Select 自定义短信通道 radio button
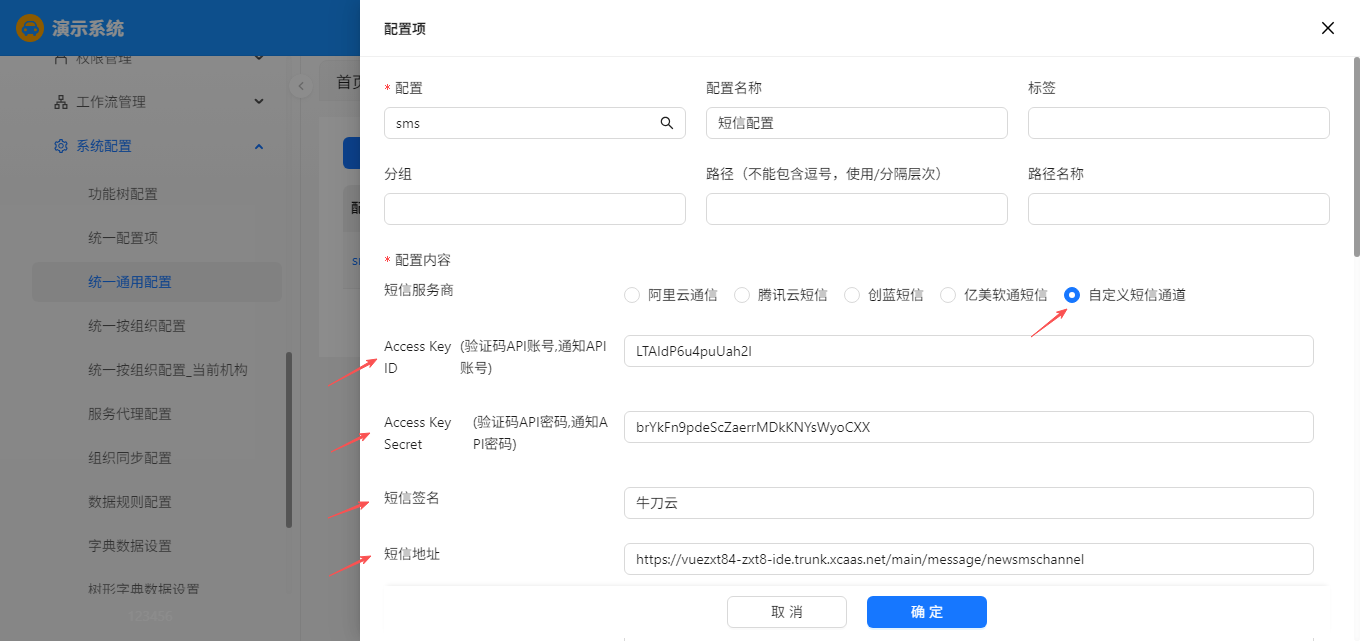Viewport: 1360px width, 641px height. [x=1072, y=295]
